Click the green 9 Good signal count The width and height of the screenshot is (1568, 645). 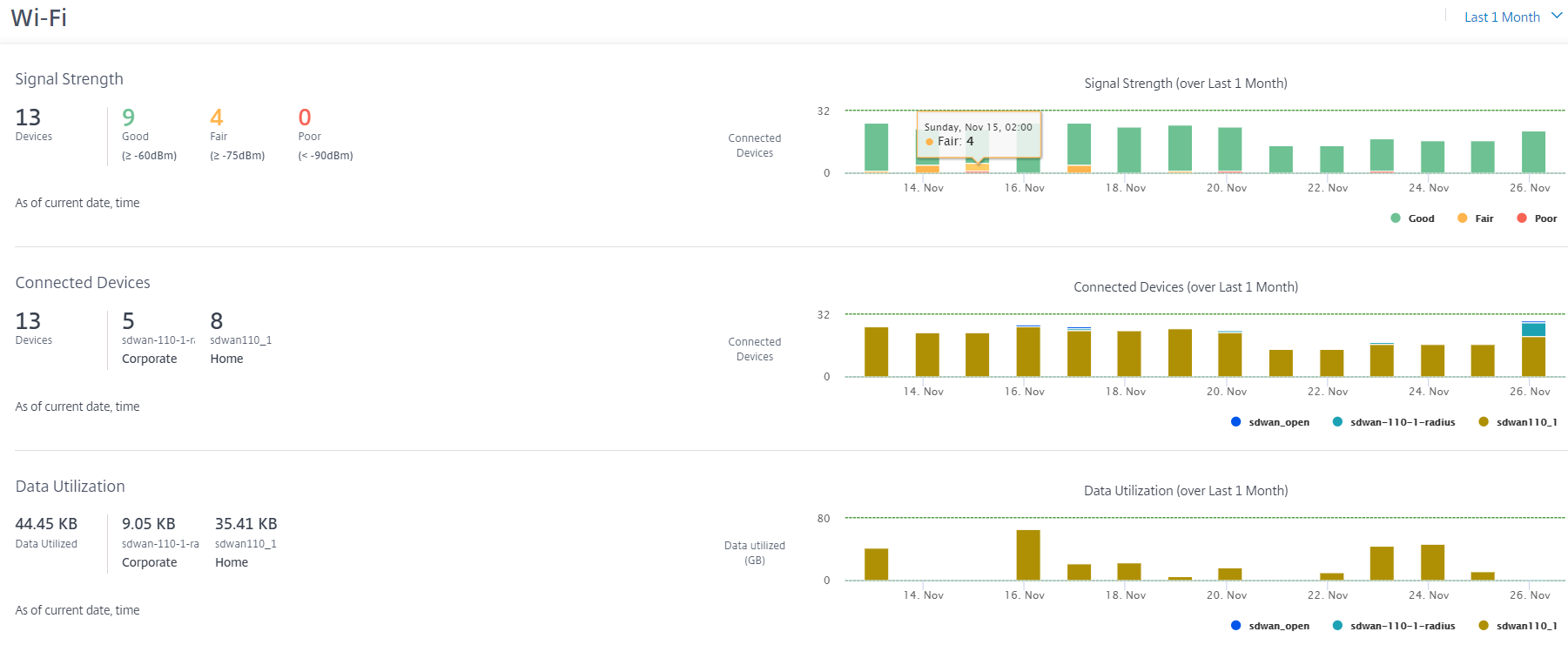(129, 118)
